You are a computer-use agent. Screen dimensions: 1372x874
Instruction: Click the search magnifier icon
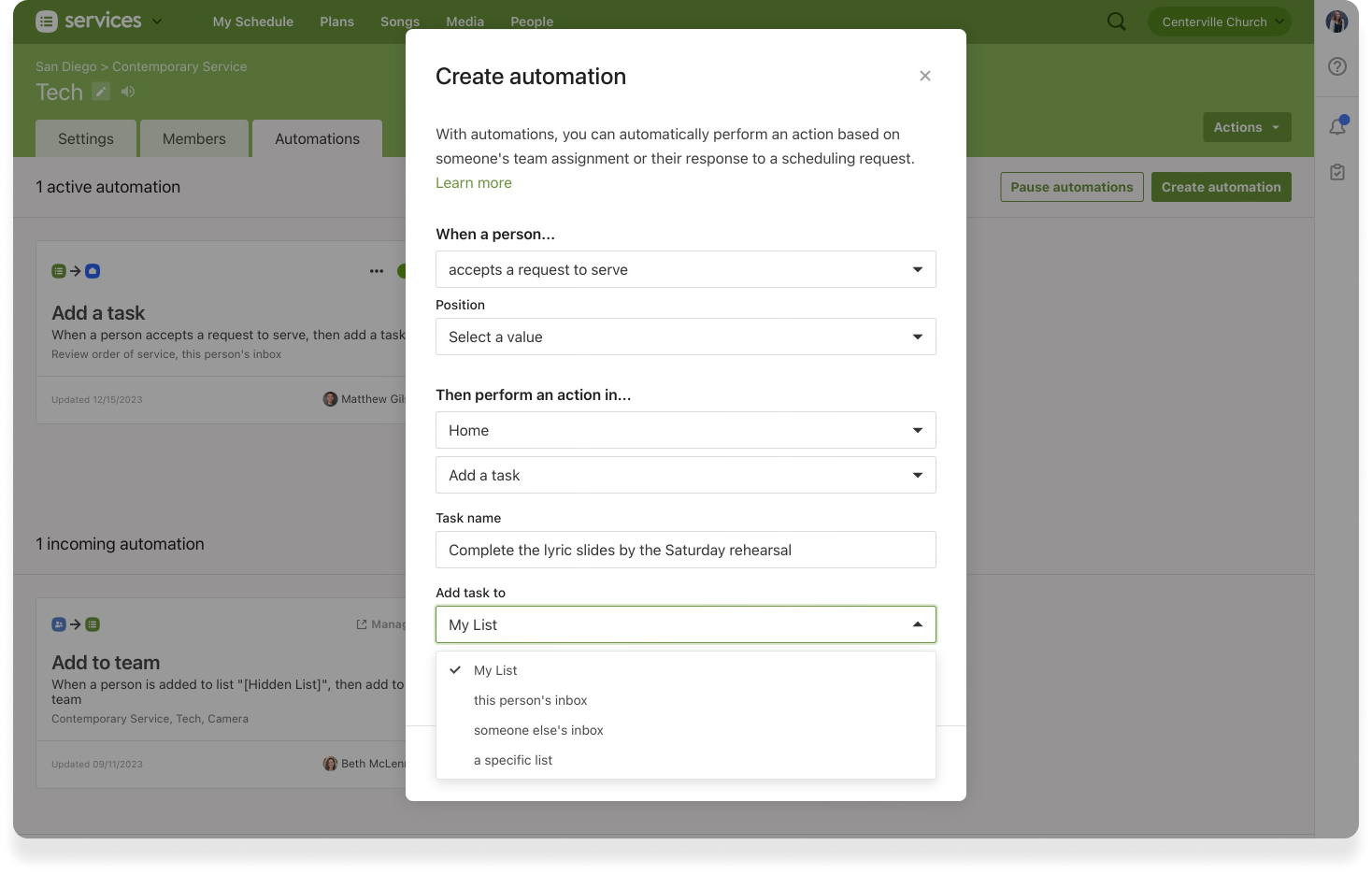coord(1116,21)
